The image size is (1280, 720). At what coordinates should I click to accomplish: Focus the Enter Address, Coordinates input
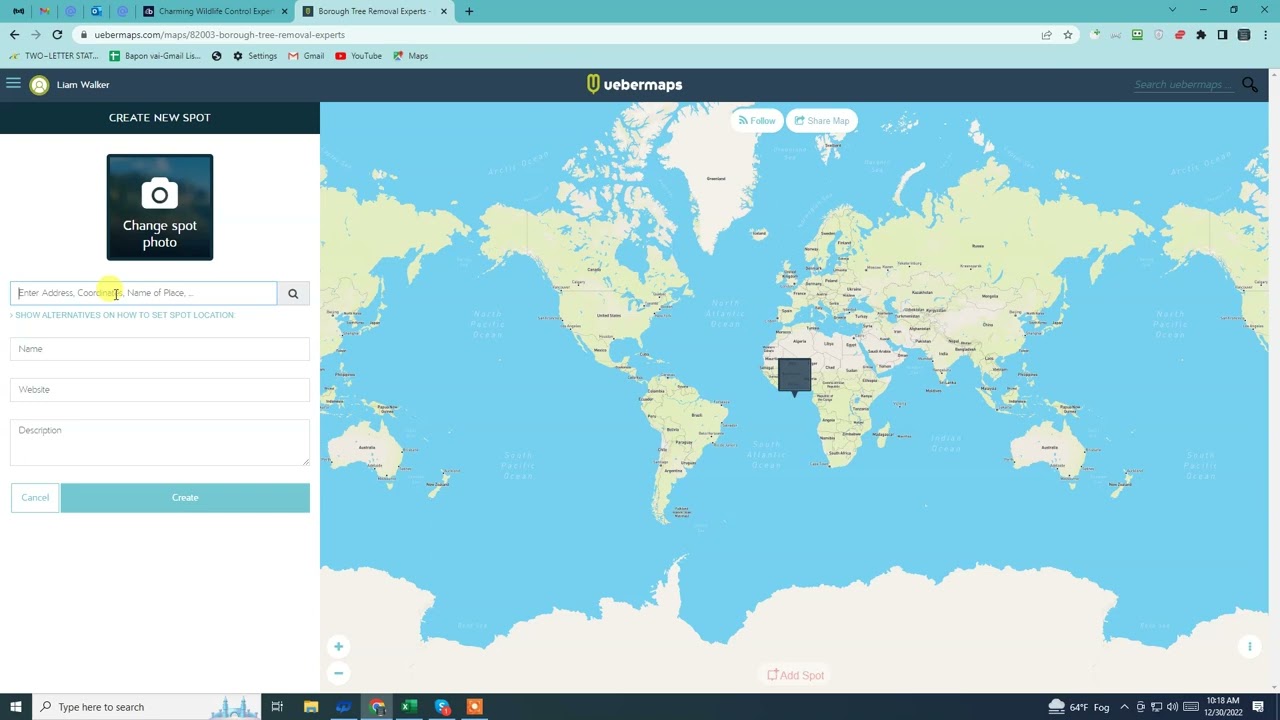pos(144,293)
